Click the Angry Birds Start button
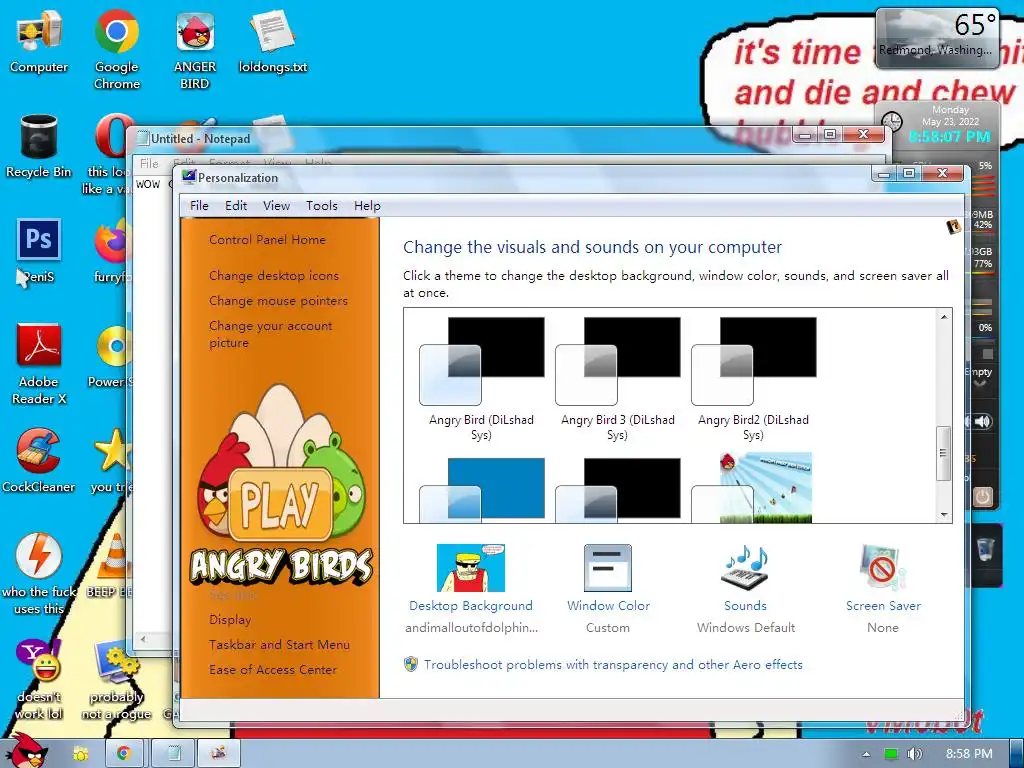1024x768 pixels. [x=26, y=751]
